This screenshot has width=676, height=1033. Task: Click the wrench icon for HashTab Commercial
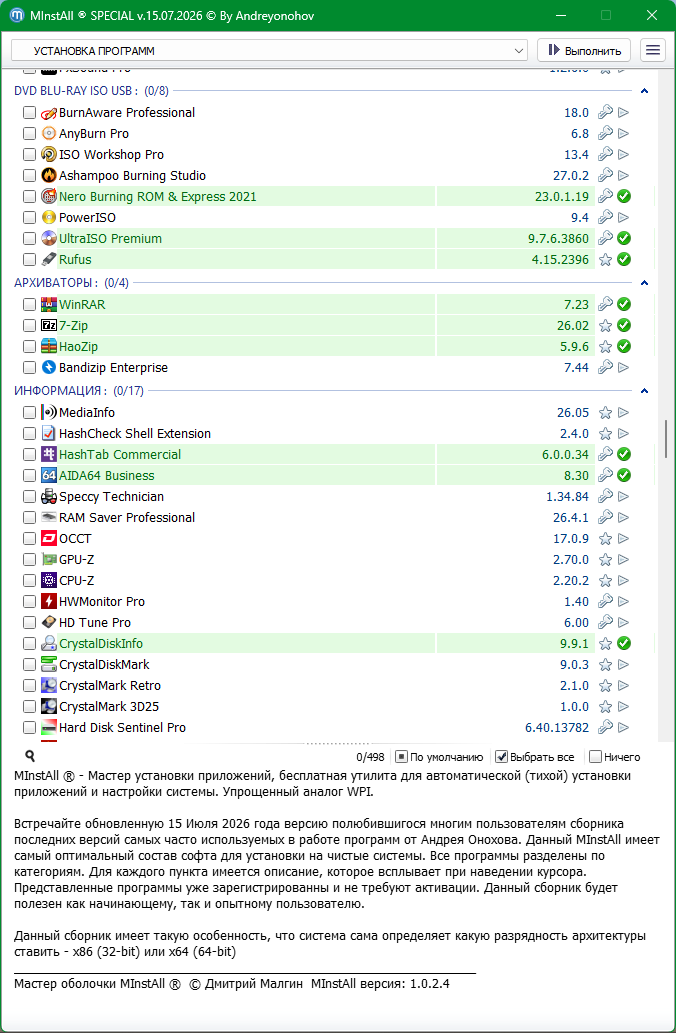pos(605,455)
